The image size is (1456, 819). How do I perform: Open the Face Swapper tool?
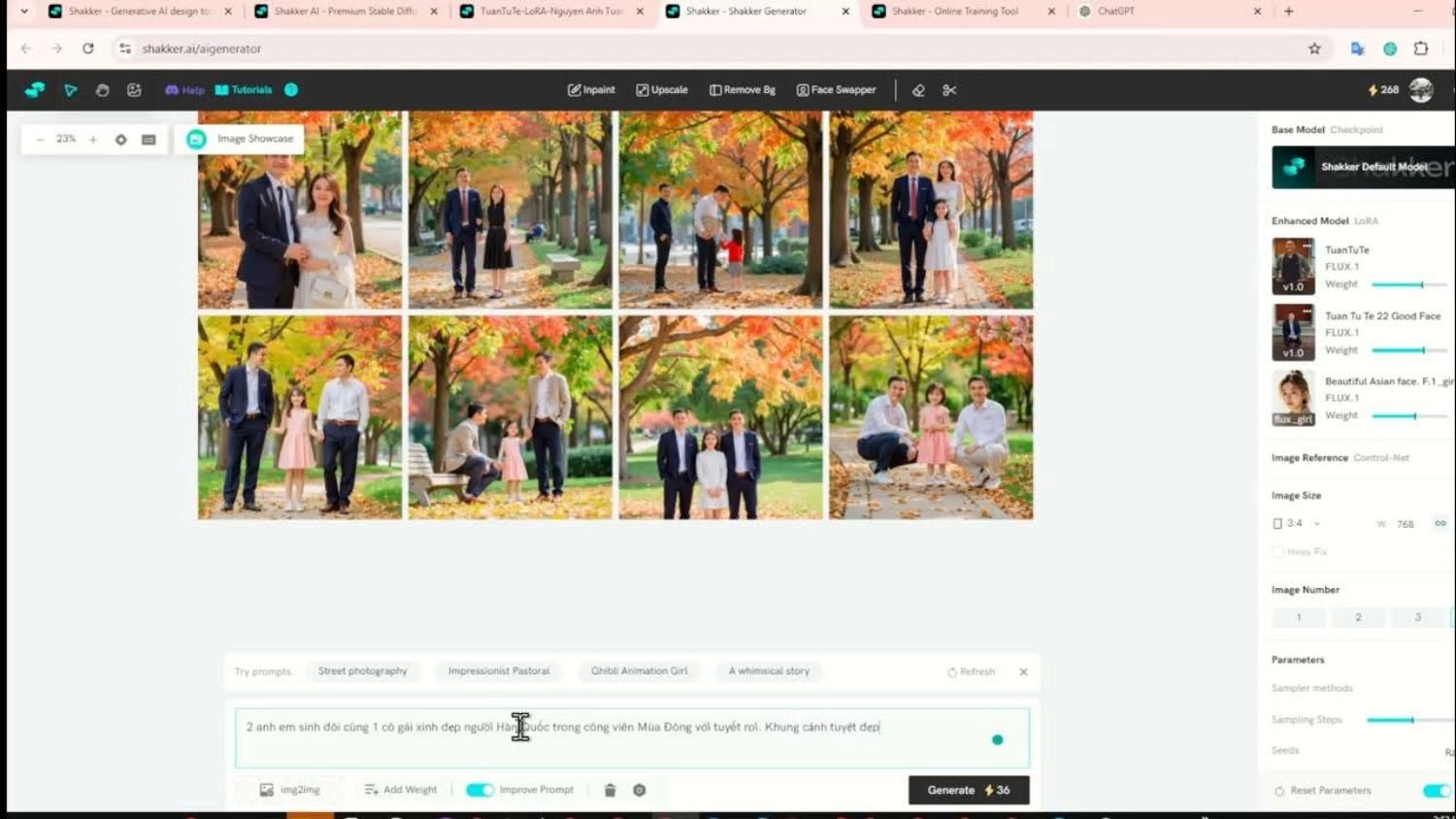(x=836, y=89)
